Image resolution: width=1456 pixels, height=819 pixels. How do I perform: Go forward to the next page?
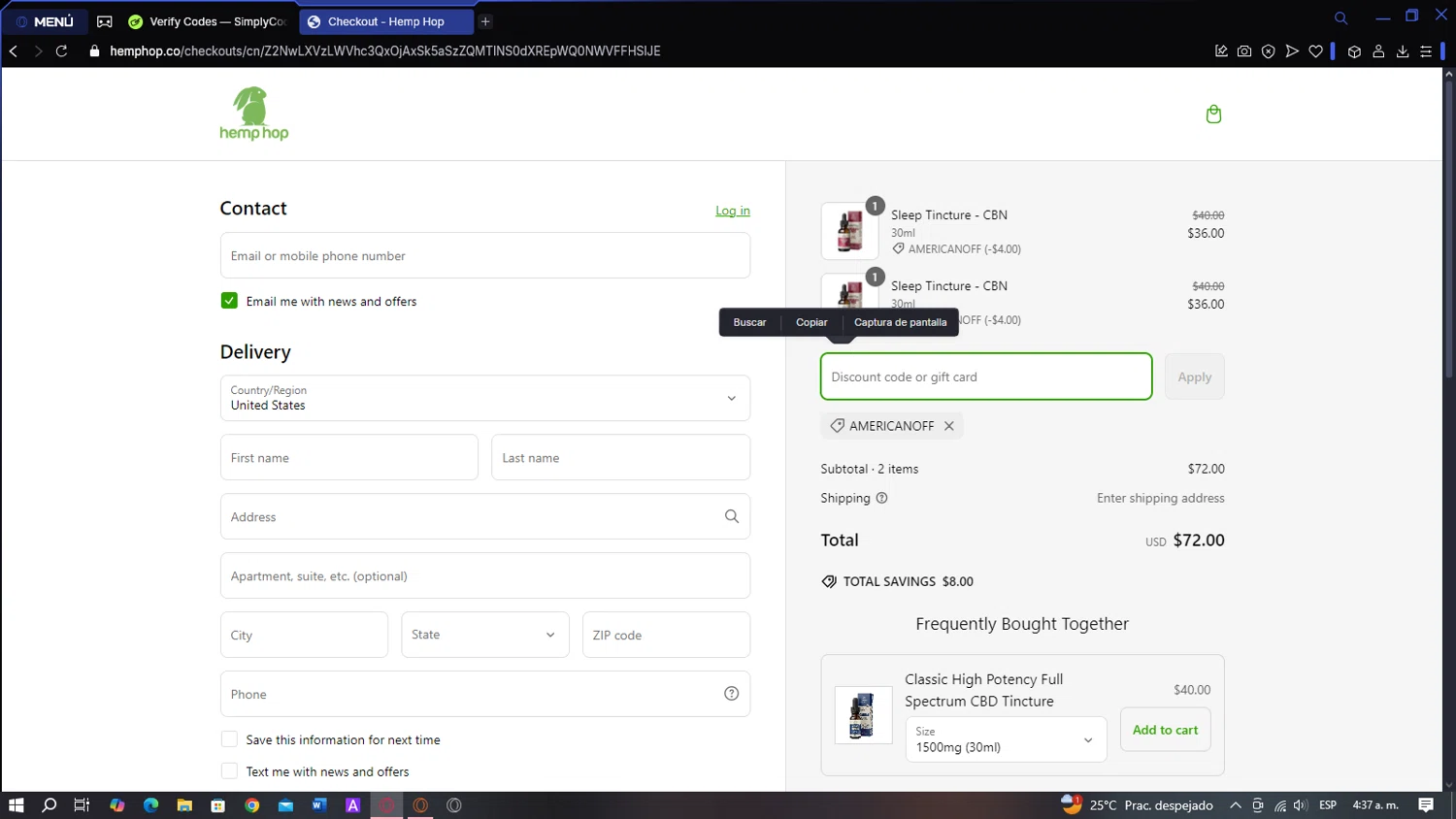(38, 51)
